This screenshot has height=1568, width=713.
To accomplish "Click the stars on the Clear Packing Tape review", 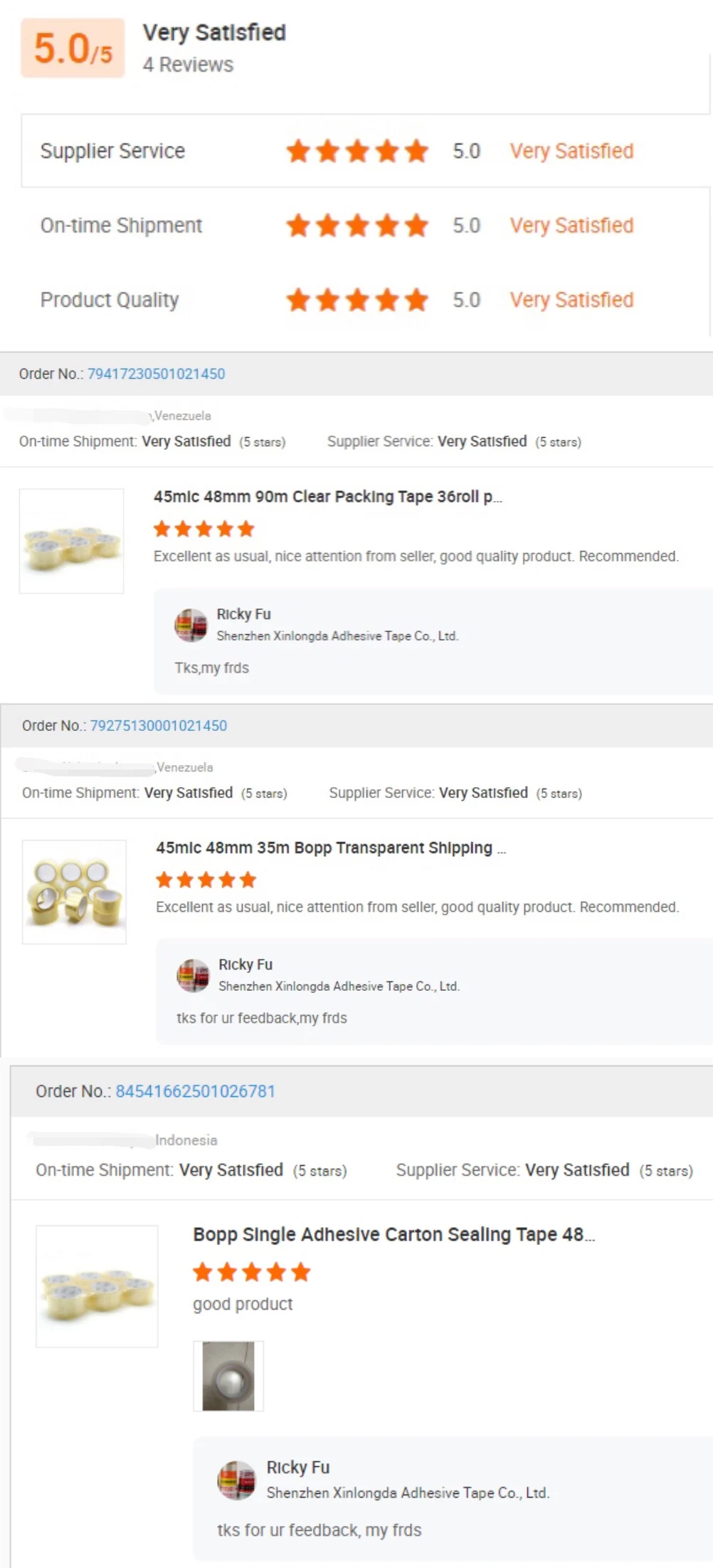I will pos(204,529).
